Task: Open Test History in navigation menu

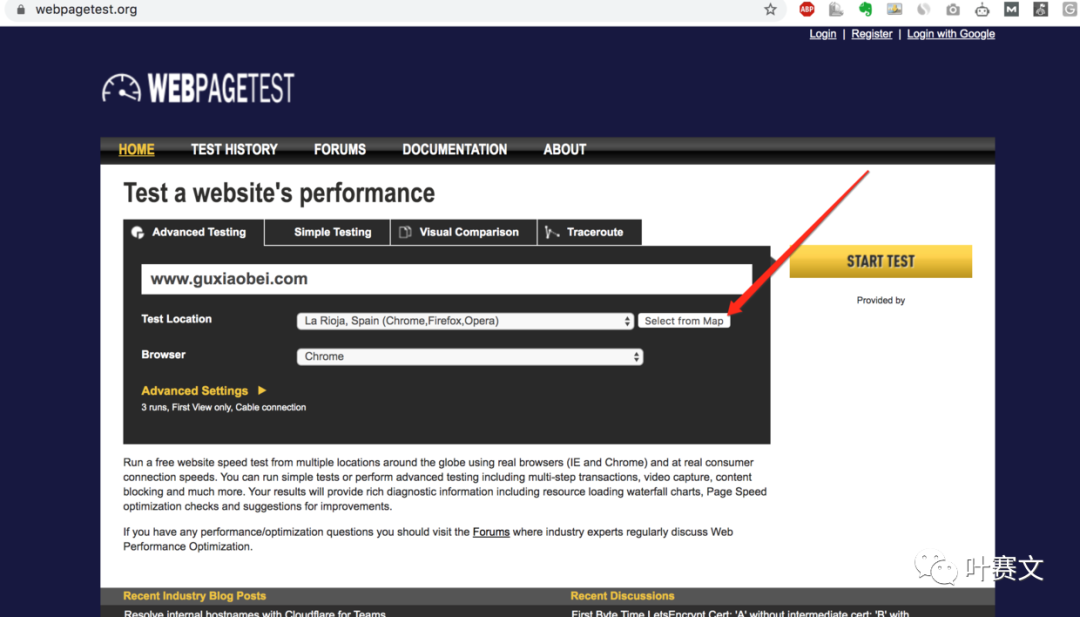Action: [234, 150]
